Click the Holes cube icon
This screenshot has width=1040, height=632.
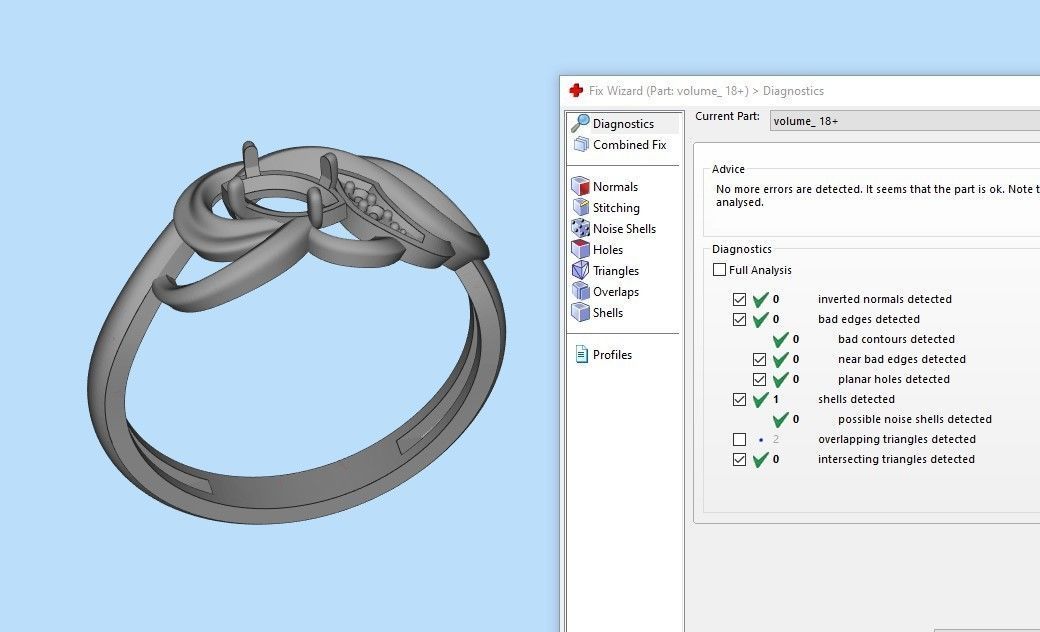[x=580, y=249]
